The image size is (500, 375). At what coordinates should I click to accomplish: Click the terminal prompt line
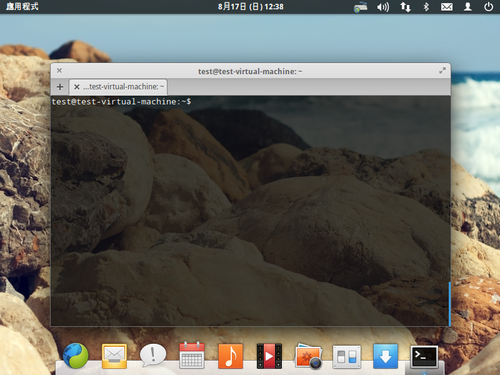click(121, 102)
